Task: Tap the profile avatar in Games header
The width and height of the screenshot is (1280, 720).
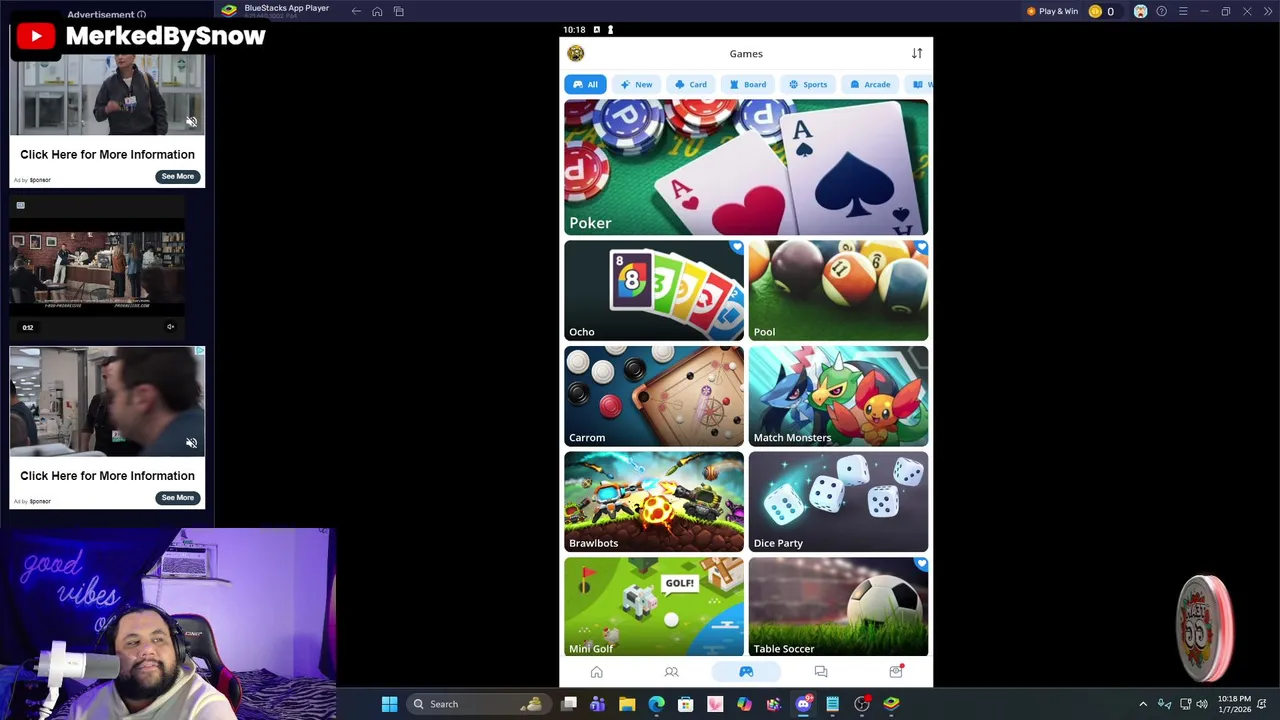Action: pos(575,53)
